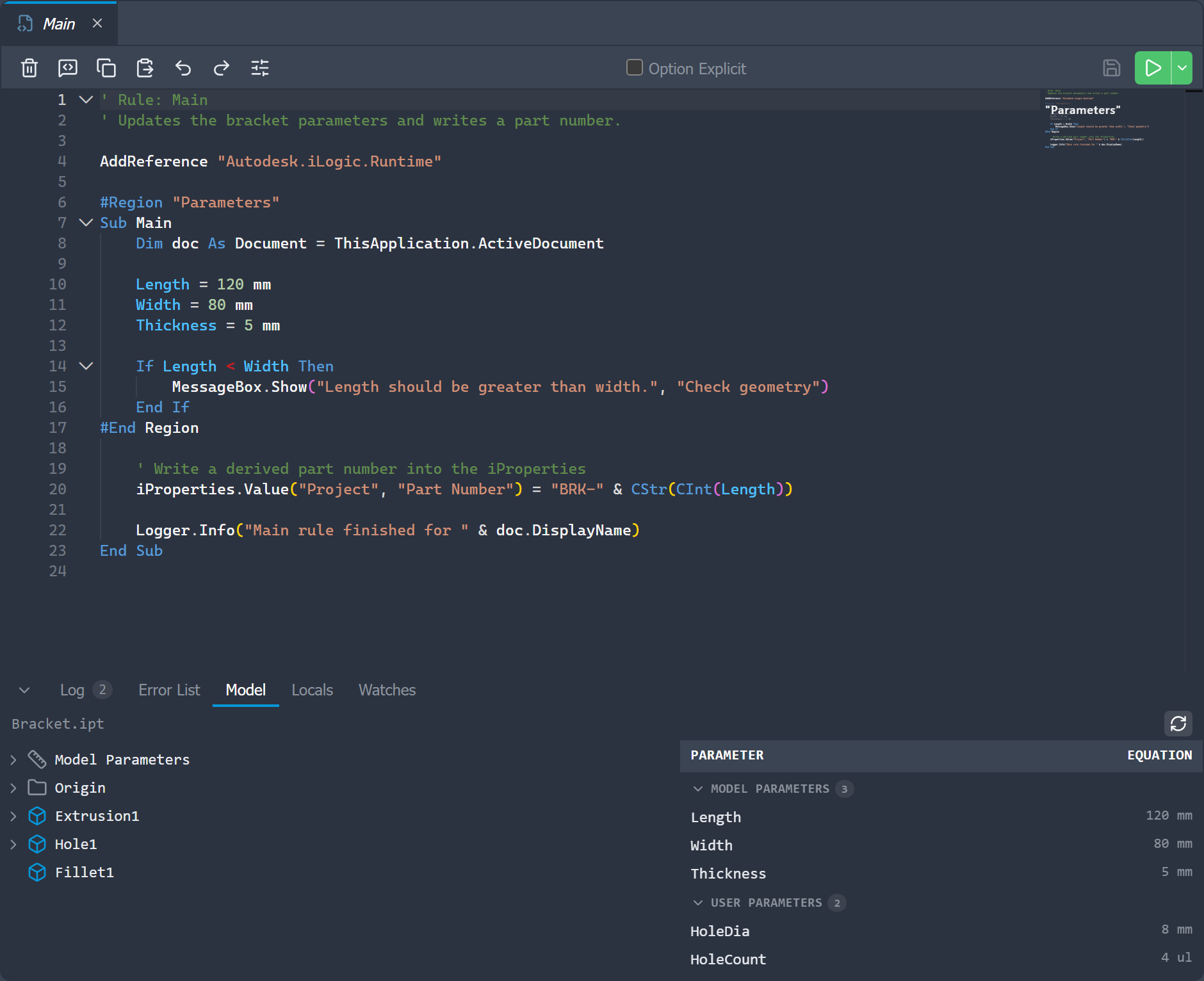
Task: Select the HoleDia parameter row
Action: pyautogui.click(x=941, y=931)
